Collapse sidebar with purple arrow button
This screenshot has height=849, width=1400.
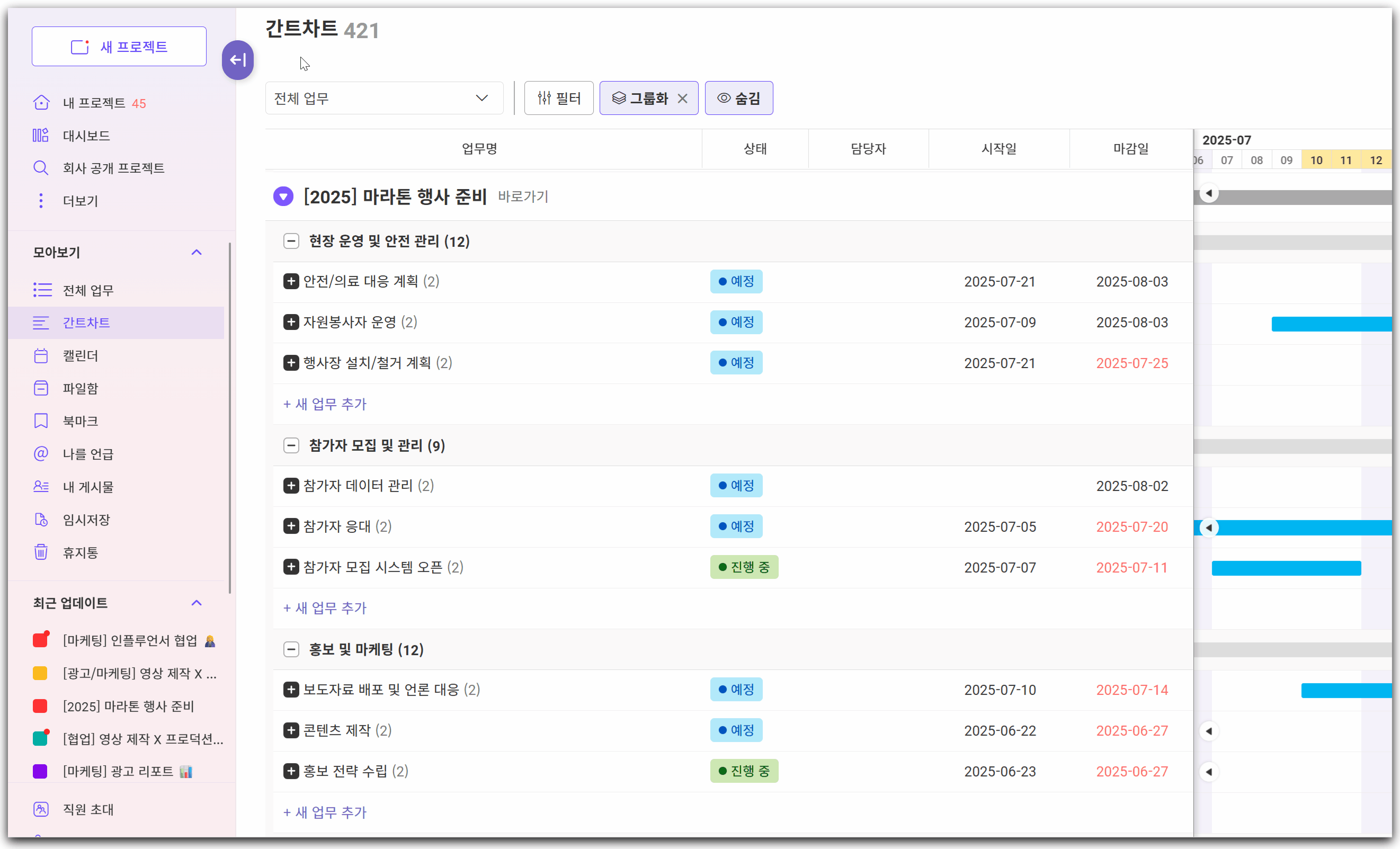click(237, 60)
